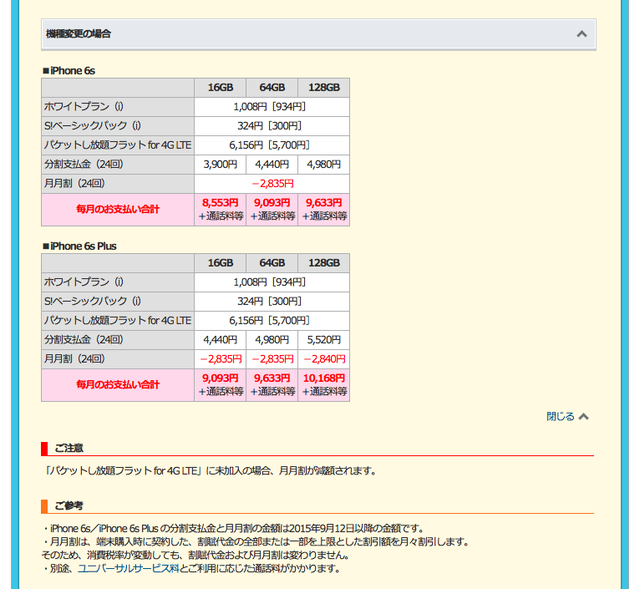The height and width of the screenshot is (589, 640).
Task: Select 128GB column header in iPhone 6s Plus table
Action: tap(324, 263)
